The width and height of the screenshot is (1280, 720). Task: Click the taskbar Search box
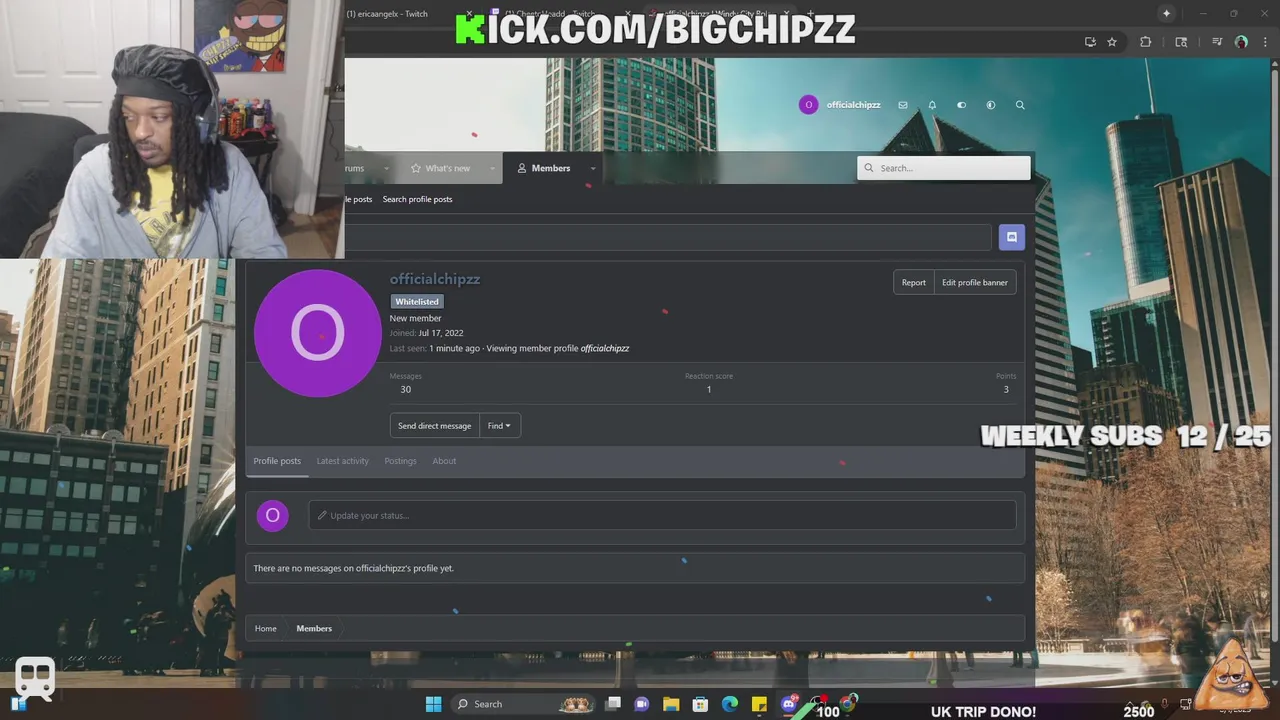pyautogui.click(x=523, y=704)
